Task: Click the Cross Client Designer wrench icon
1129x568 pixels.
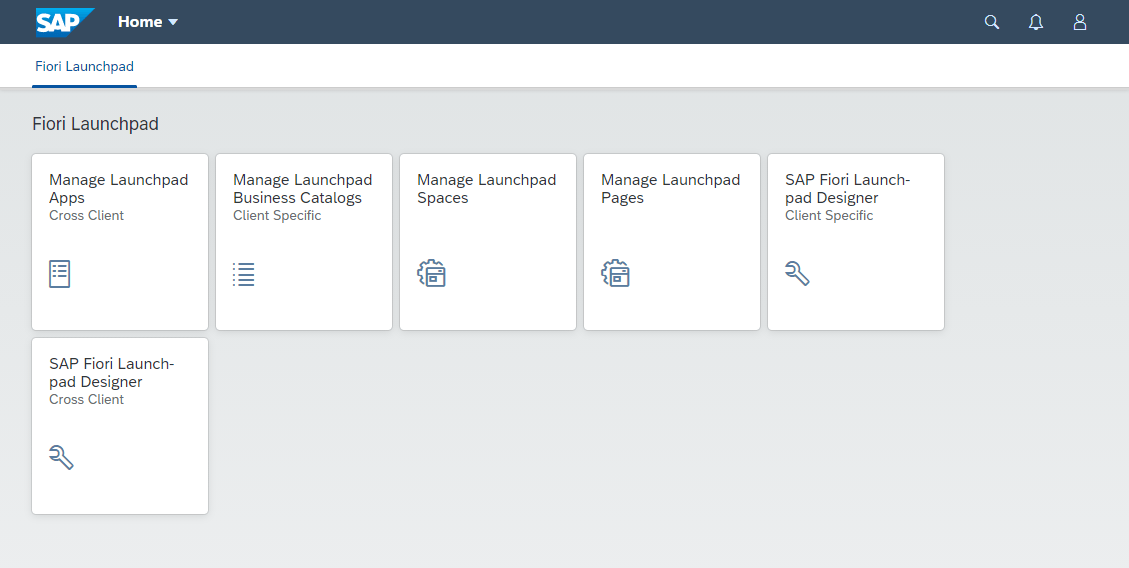Action: pyautogui.click(x=61, y=456)
